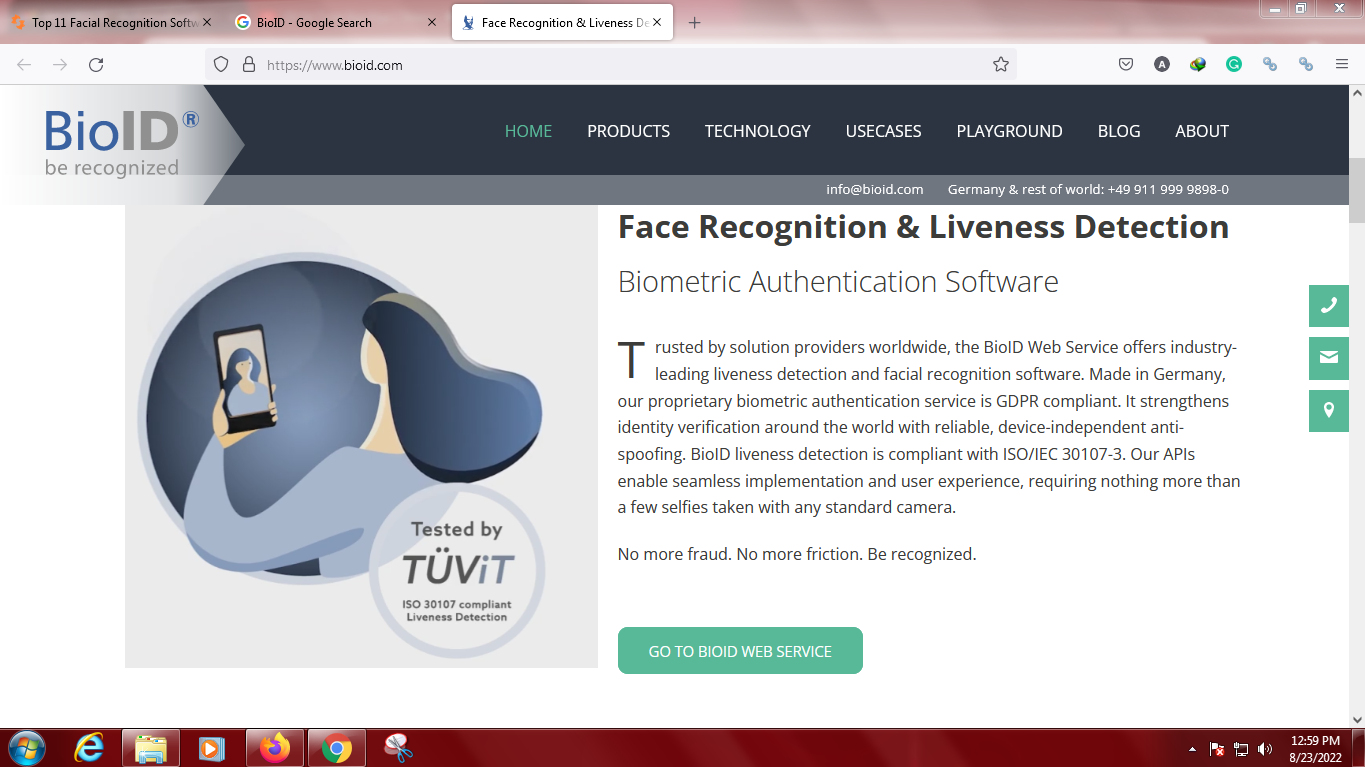1365x767 pixels.
Task: Open the BLOG navigation item
Action: pyautogui.click(x=1119, y=131)
